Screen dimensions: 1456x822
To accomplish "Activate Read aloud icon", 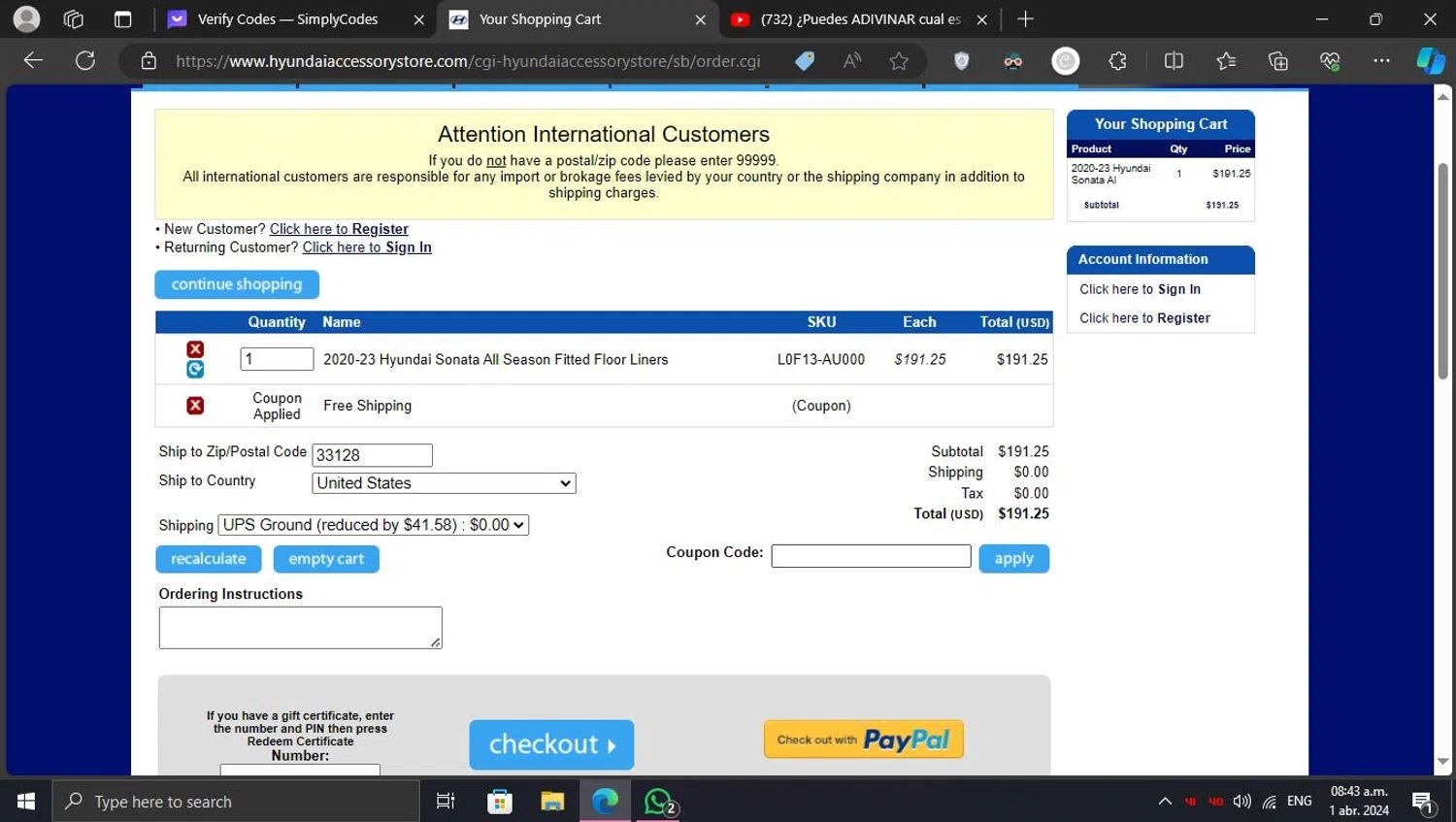I will click(x=852, y=61).
